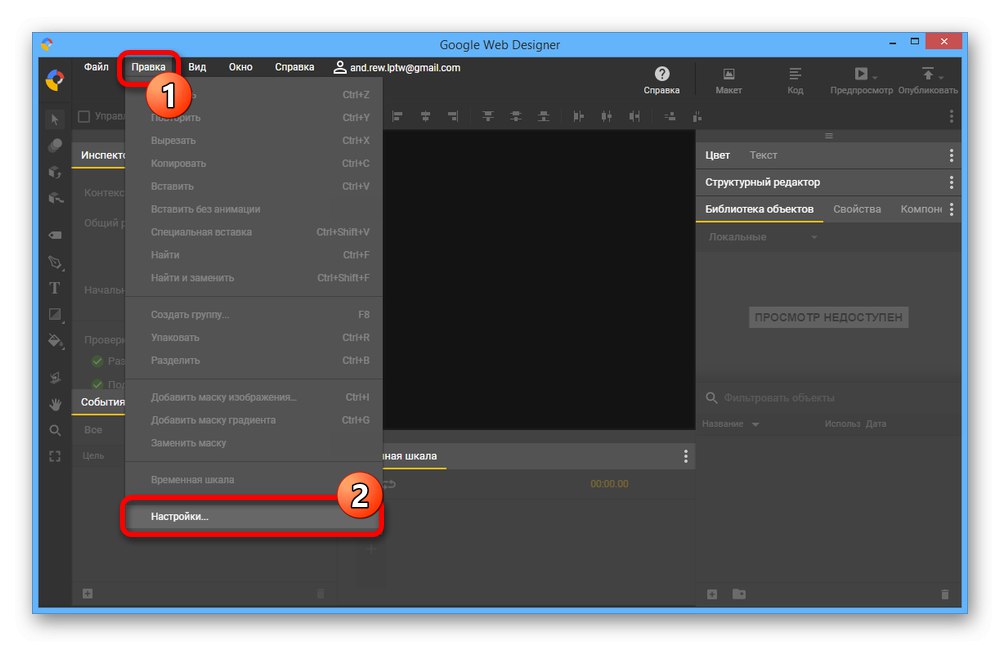Click the Distribute left edges icon
Image resolution: width=1000 pixels, height=646 pixels.
(578, 116)
